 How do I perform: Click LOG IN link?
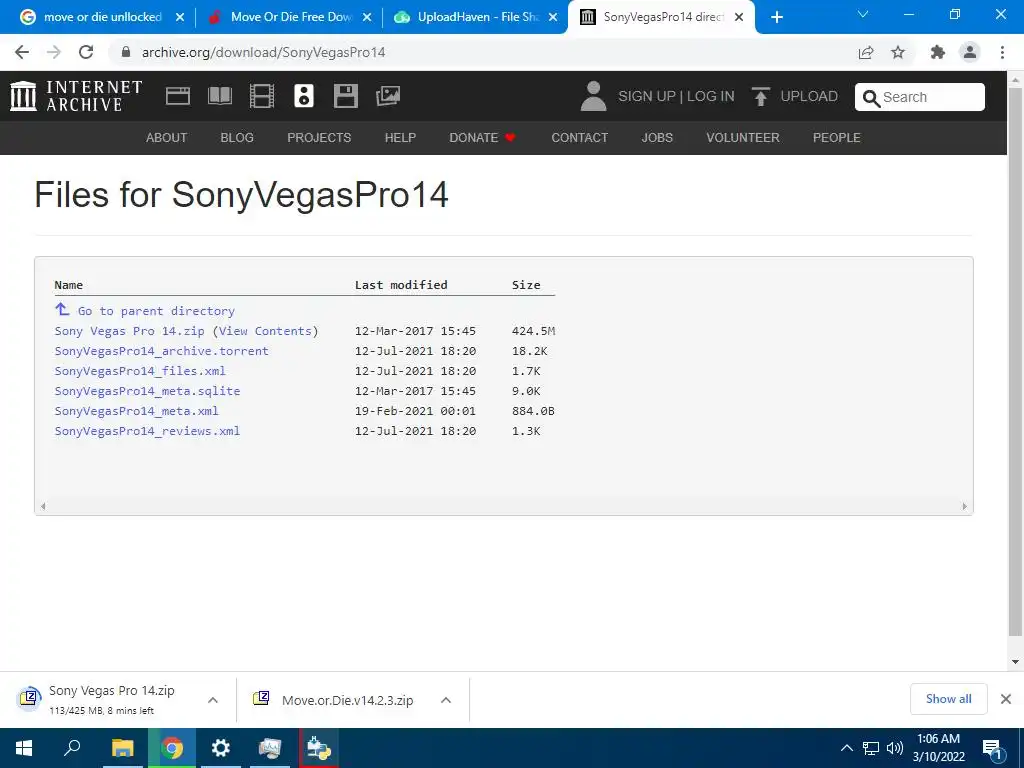pos(711,97)
